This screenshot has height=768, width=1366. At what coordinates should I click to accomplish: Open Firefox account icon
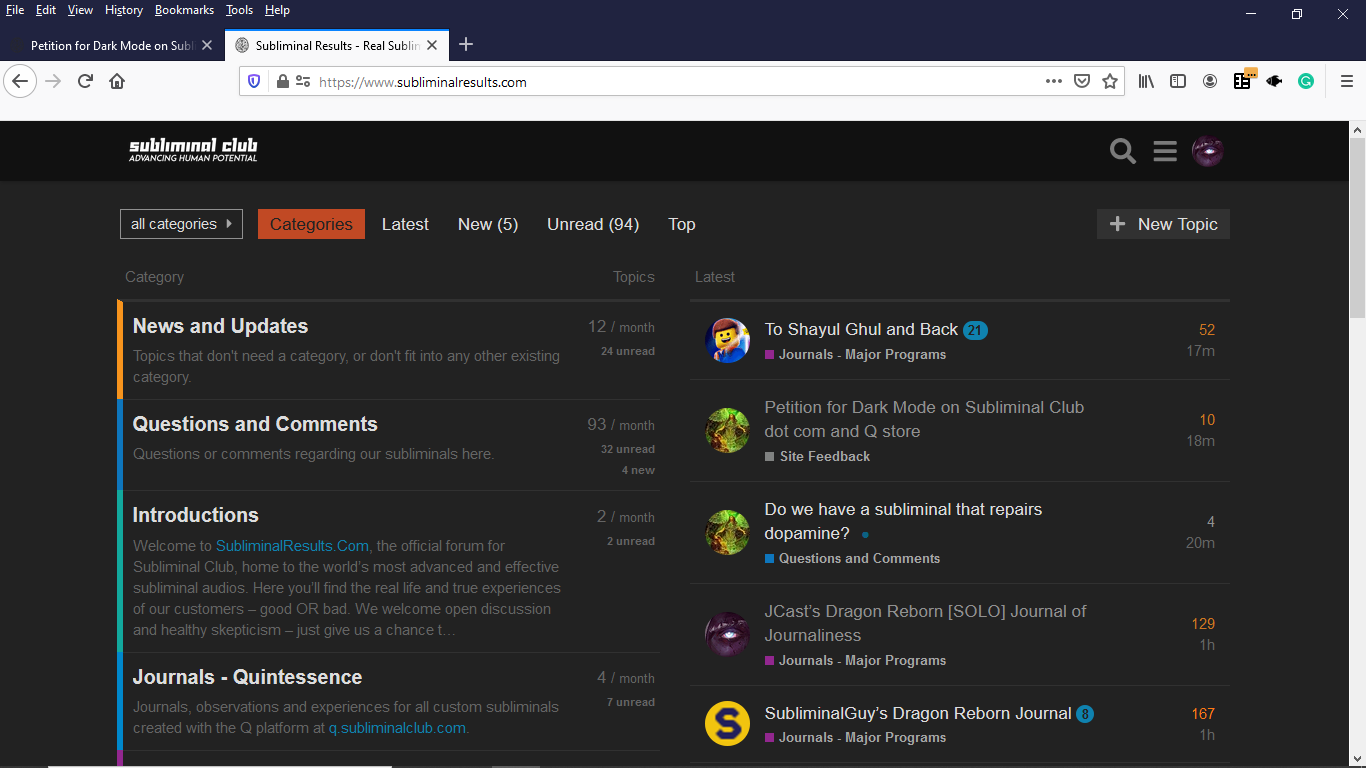[x=1210, y=81]
